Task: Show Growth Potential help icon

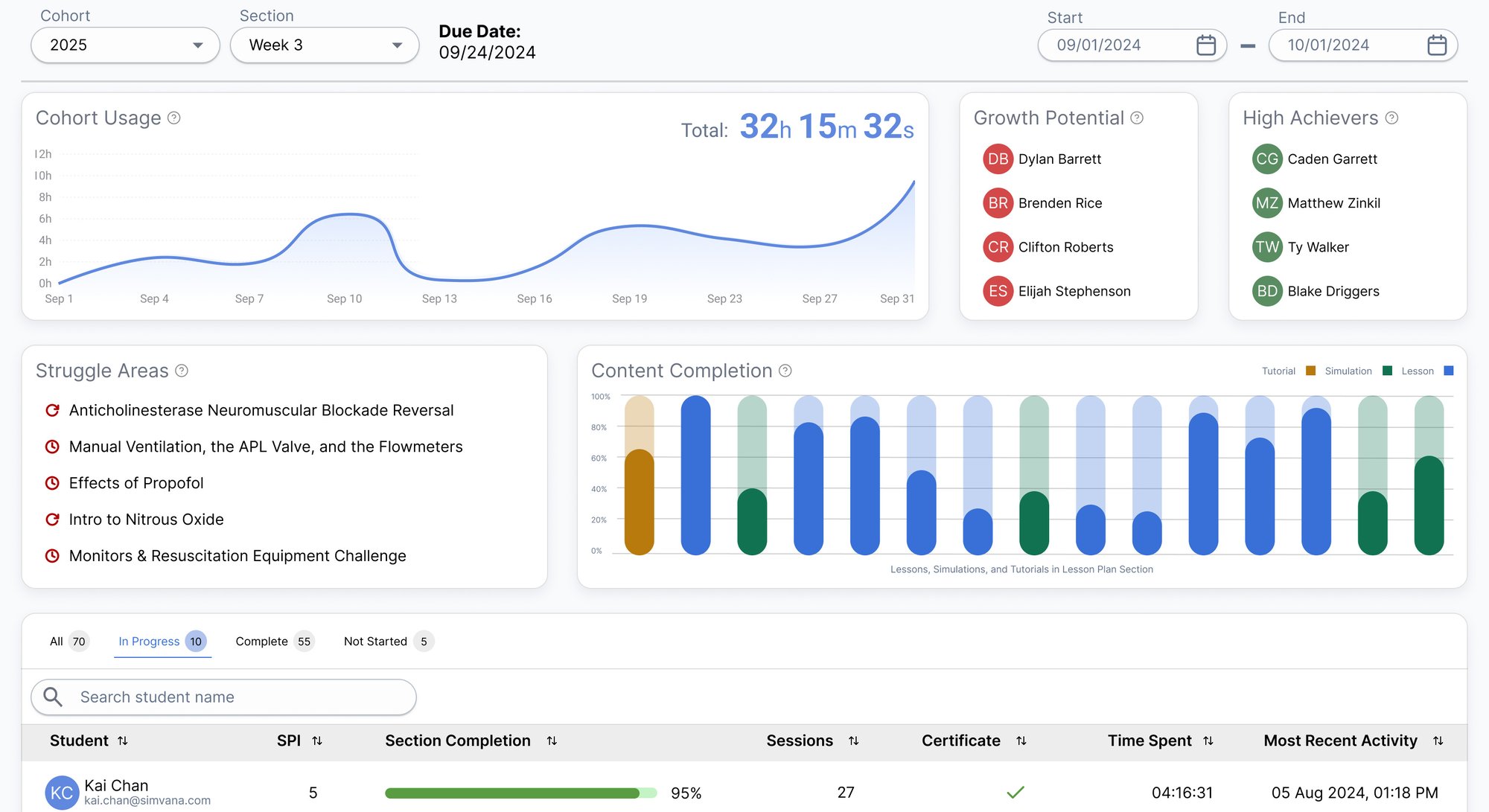Action: pos(1137,118)
